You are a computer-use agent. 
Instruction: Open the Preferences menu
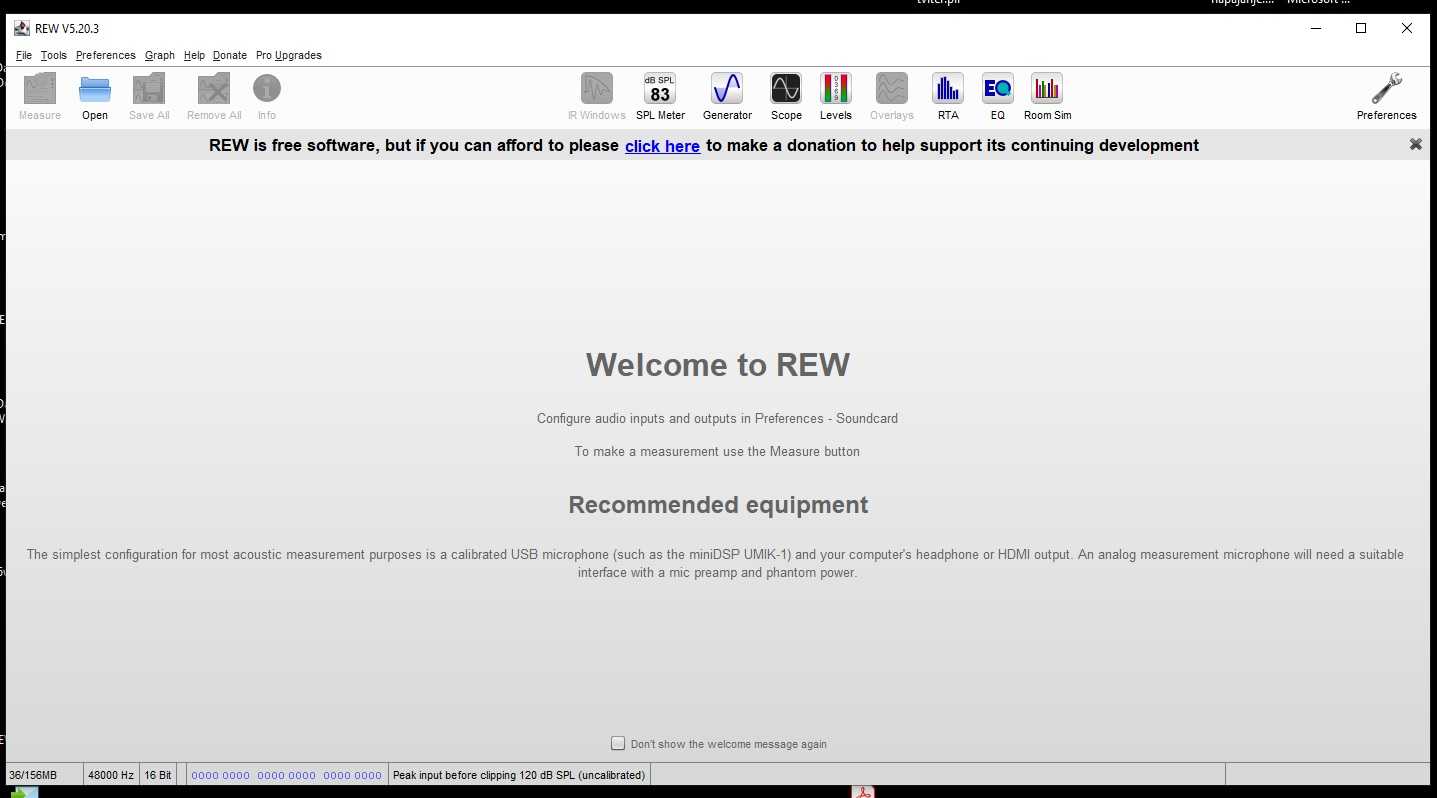point(106,55)
